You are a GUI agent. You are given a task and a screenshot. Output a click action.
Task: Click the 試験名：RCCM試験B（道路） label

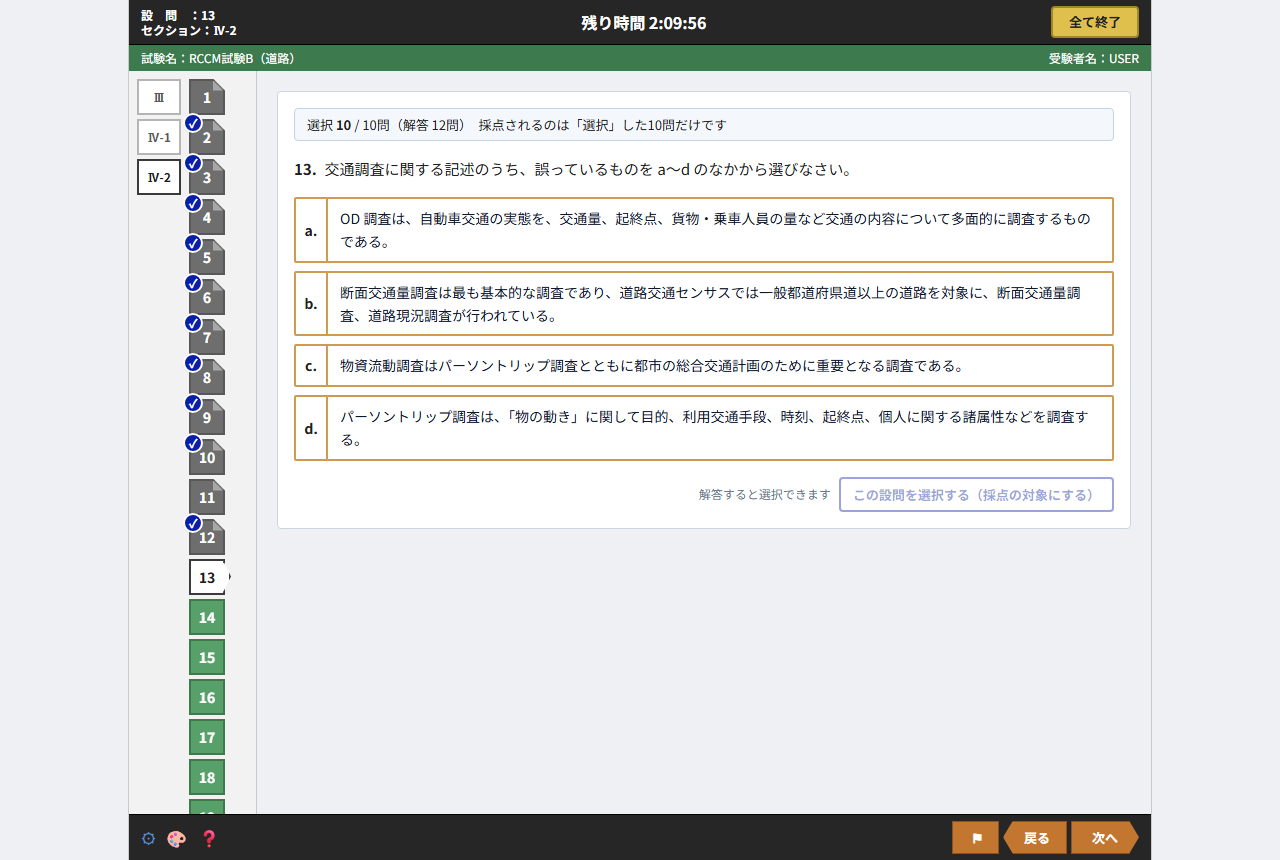pyautogui.click(x=218, y=58)
